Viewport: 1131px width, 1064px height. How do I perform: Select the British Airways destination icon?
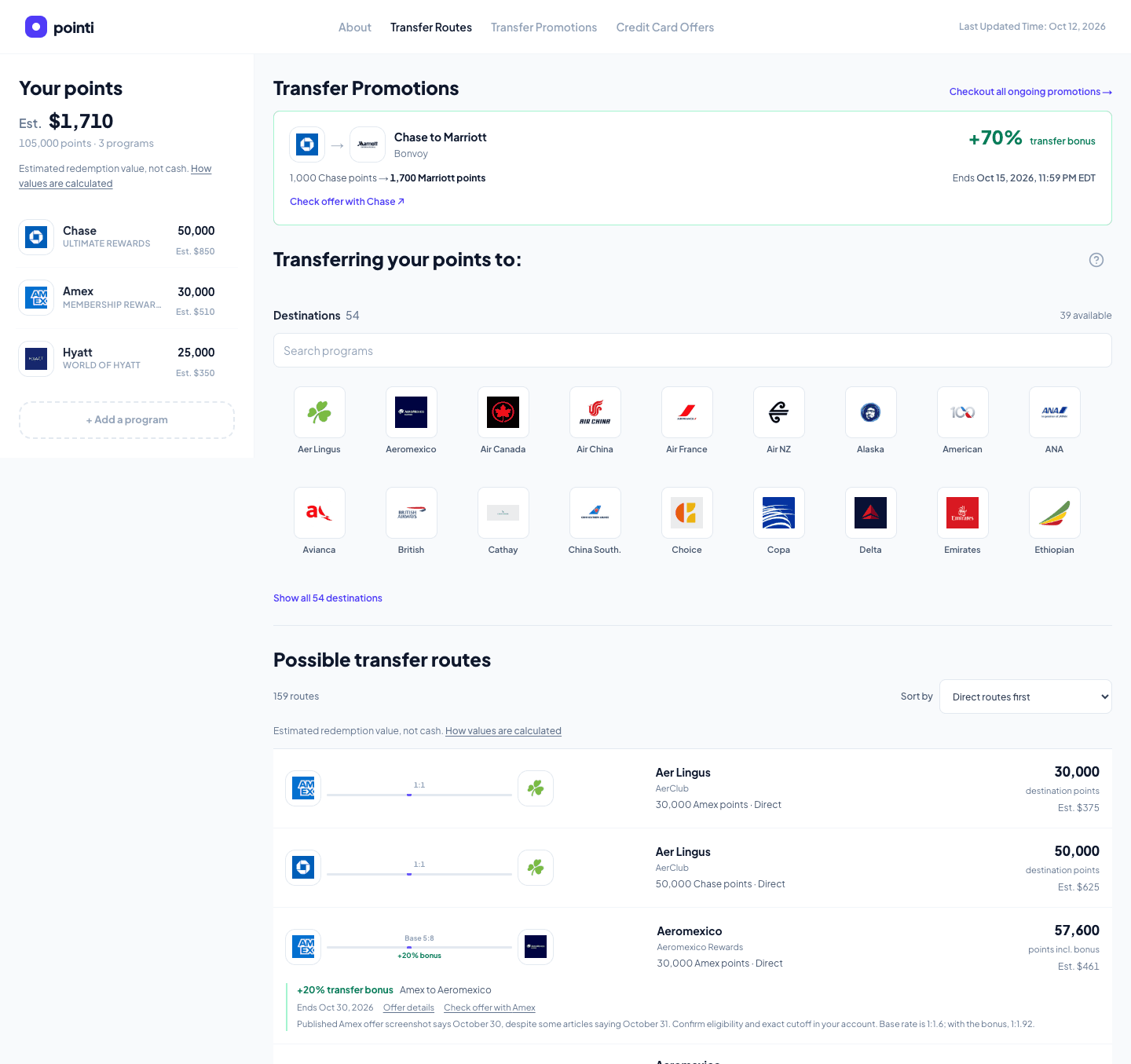click(412, 513)
